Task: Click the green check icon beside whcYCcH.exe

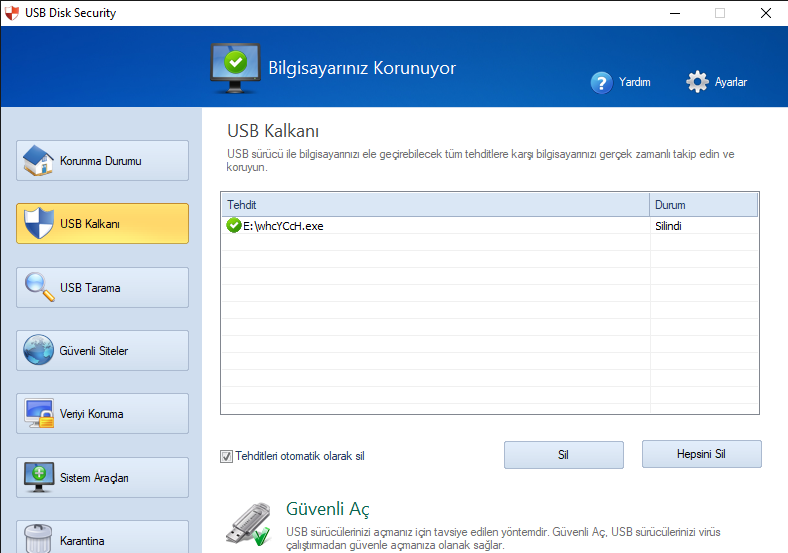Action: (x=234, y=225)
